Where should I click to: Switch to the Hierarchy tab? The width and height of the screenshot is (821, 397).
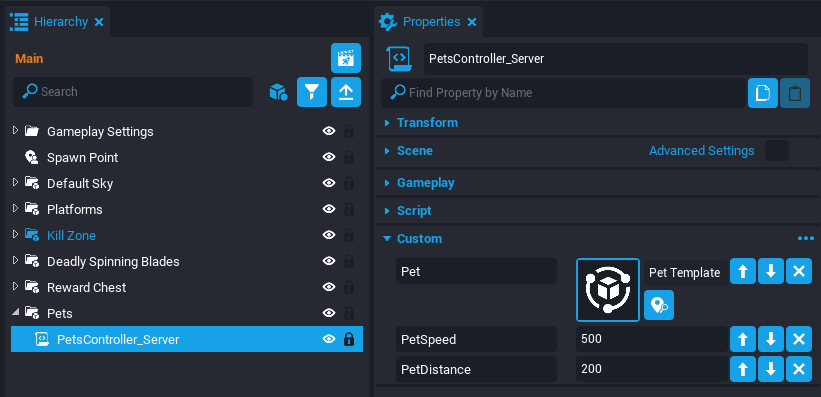[x=58, y=22]
